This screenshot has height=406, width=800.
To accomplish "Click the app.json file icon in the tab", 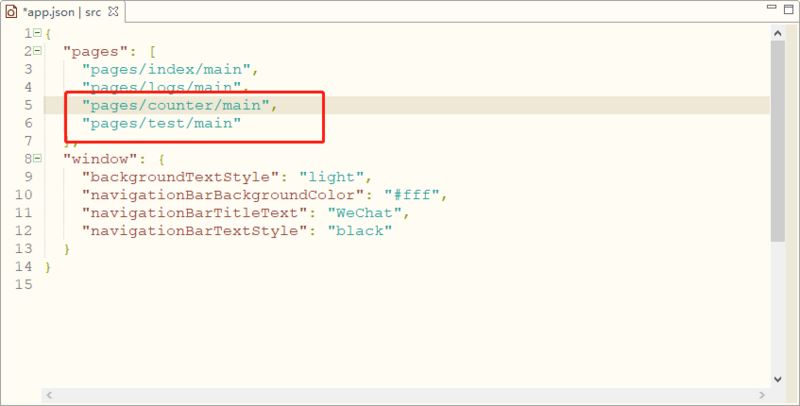I will 11,12.
